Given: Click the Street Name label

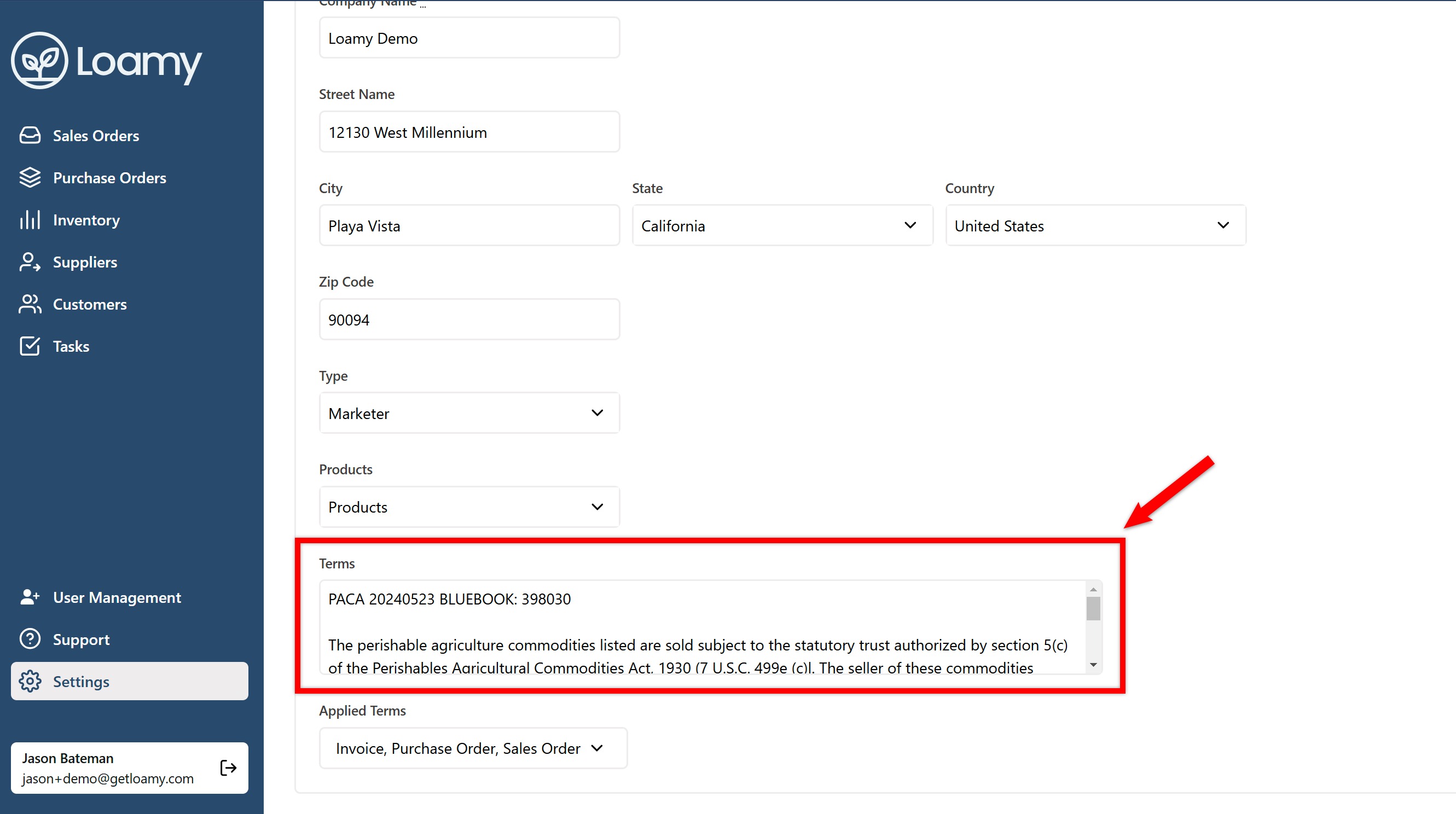Looking at the screenshot, I should click(357, 95).
